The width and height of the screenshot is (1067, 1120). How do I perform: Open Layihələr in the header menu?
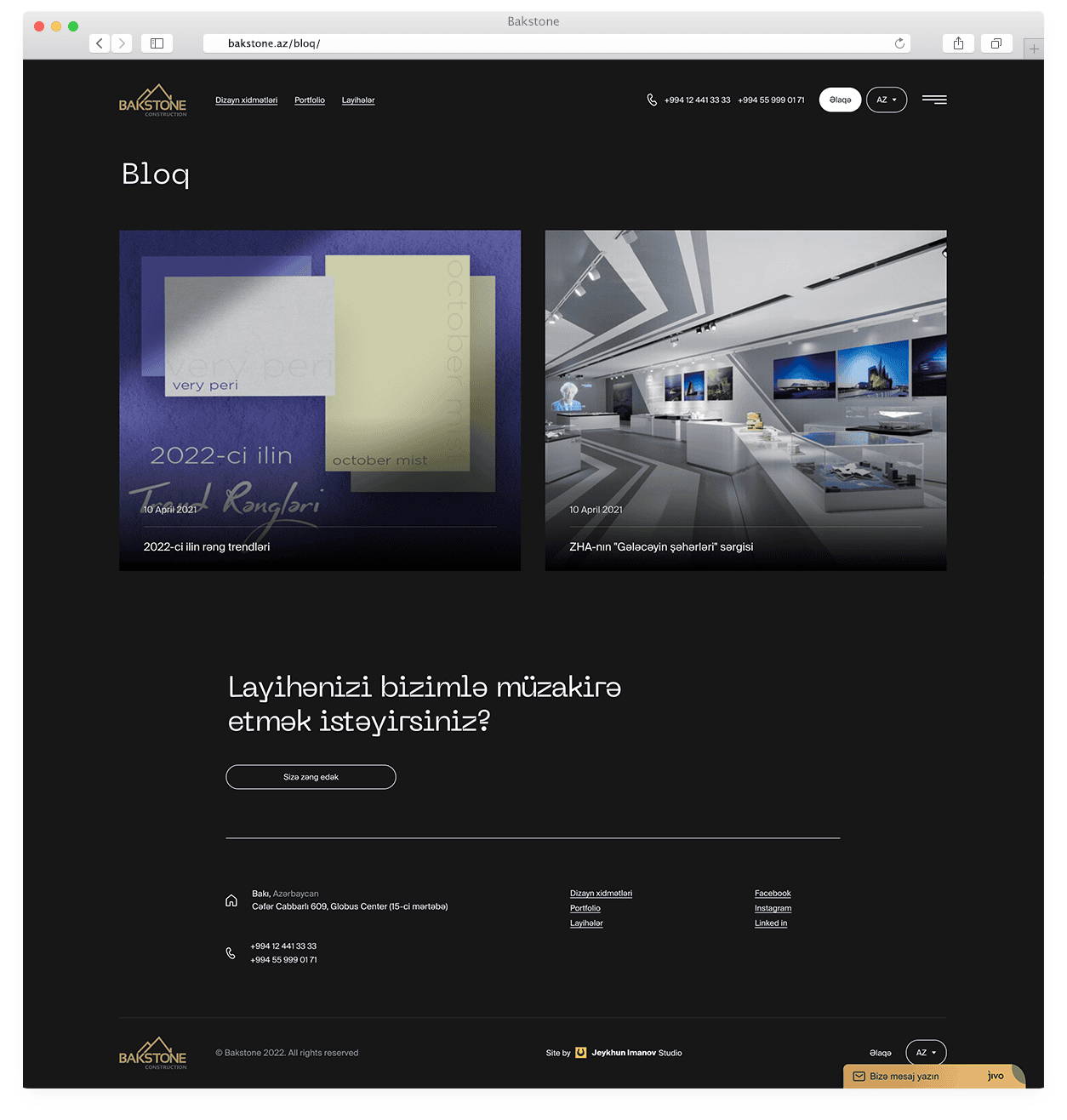pyautogui.click(x=358, y=100)
